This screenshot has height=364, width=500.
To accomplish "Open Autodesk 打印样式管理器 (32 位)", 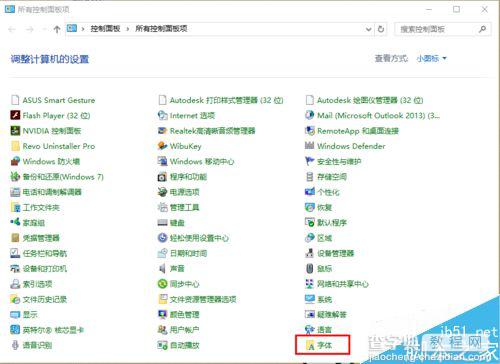I will click(x=221, y=100).
